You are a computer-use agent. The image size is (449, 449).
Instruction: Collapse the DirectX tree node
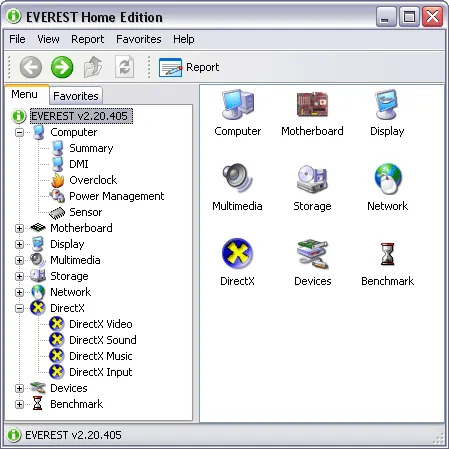(x=19, y=308)
